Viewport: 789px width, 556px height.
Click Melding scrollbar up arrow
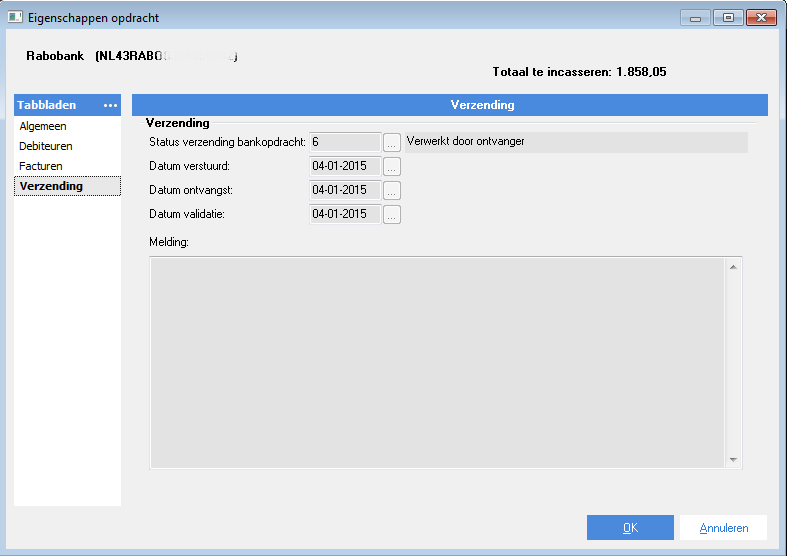click(x=733, y=267)
